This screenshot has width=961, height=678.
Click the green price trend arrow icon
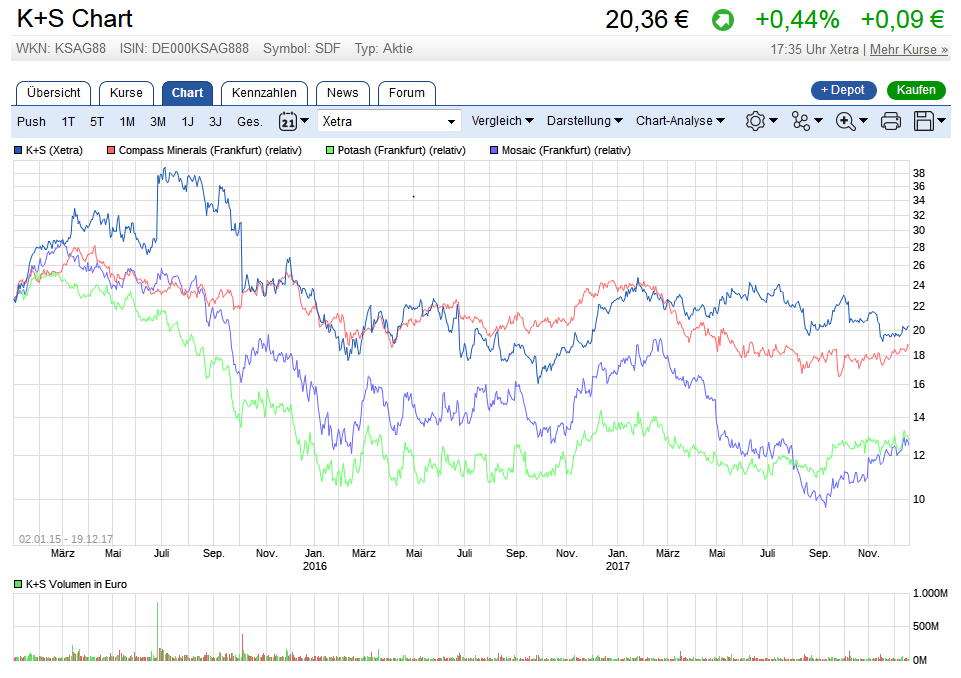click(x=723, y=20)
